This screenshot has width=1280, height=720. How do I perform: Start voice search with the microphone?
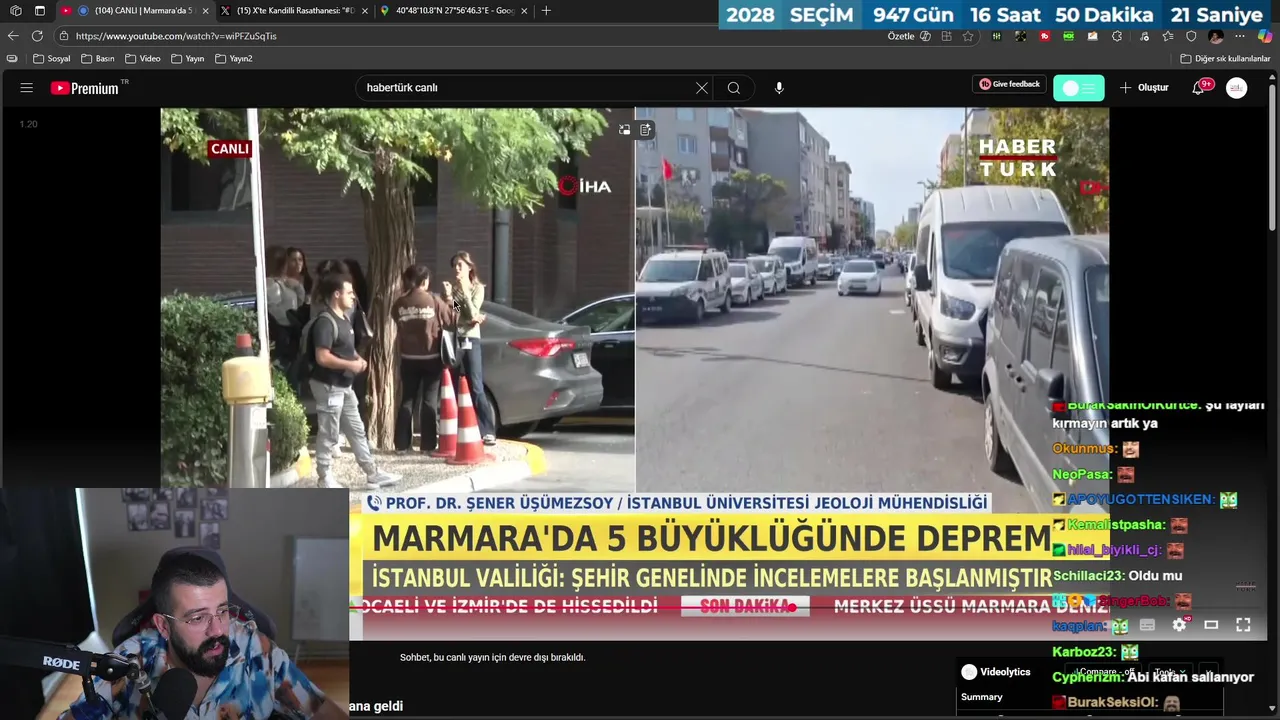point(779,88)
